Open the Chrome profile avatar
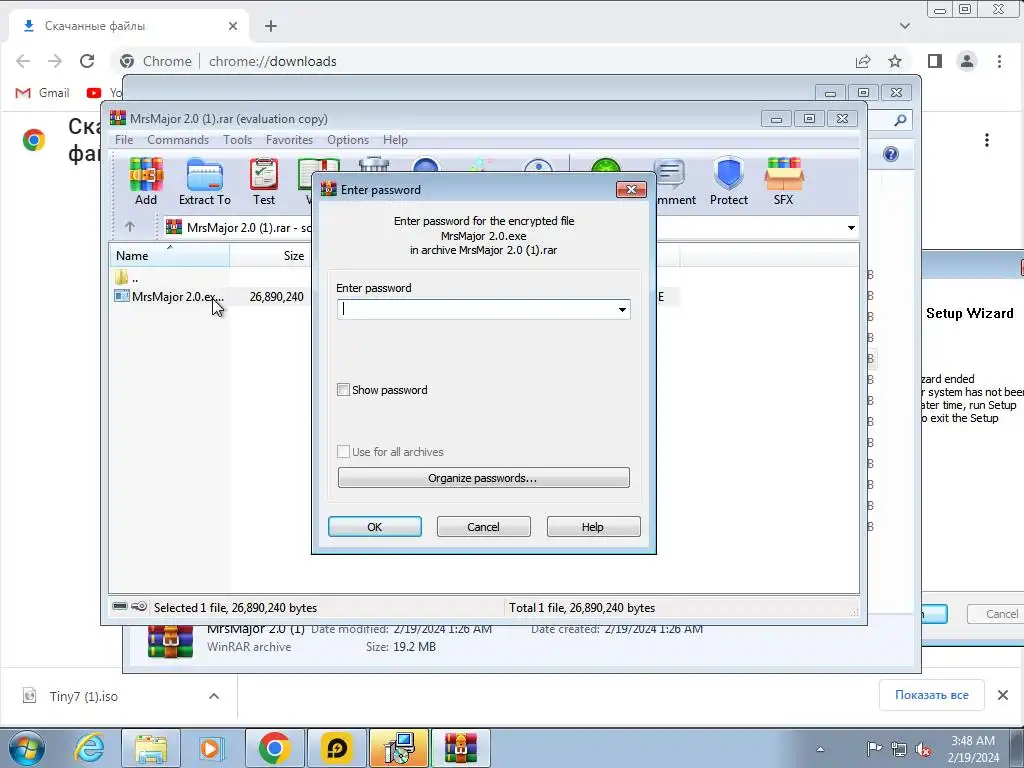The image size is (1024, 768). click(x=967, y=61)
